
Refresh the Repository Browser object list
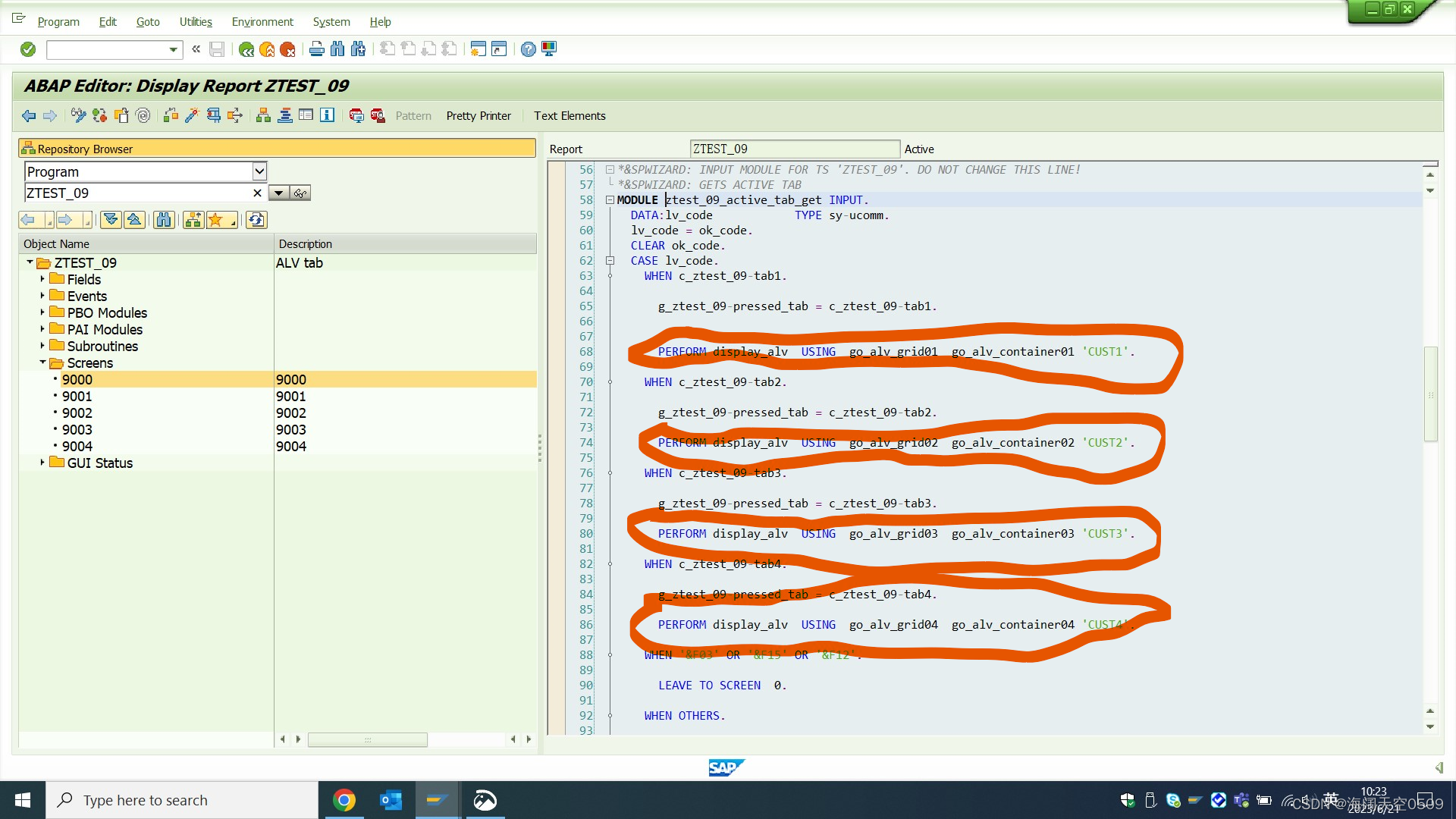coord(256,220)
